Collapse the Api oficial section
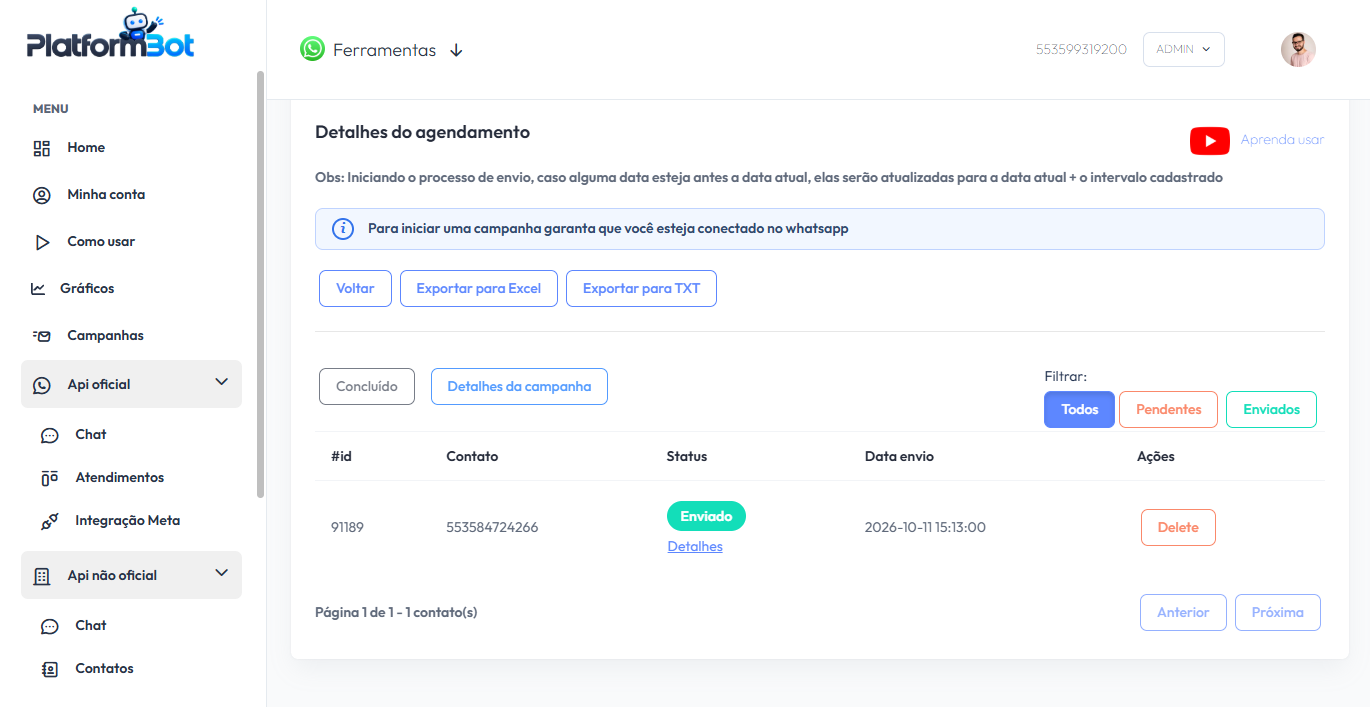This screenshot has height=707, width=1370. [222, 382]
